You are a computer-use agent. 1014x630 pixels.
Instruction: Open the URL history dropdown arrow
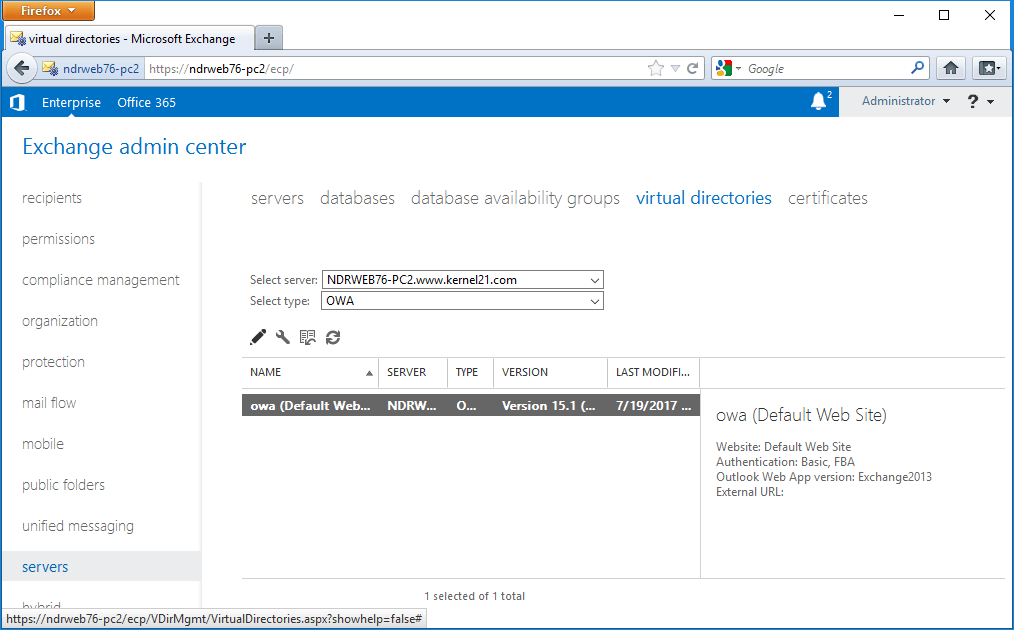(675, 69)
